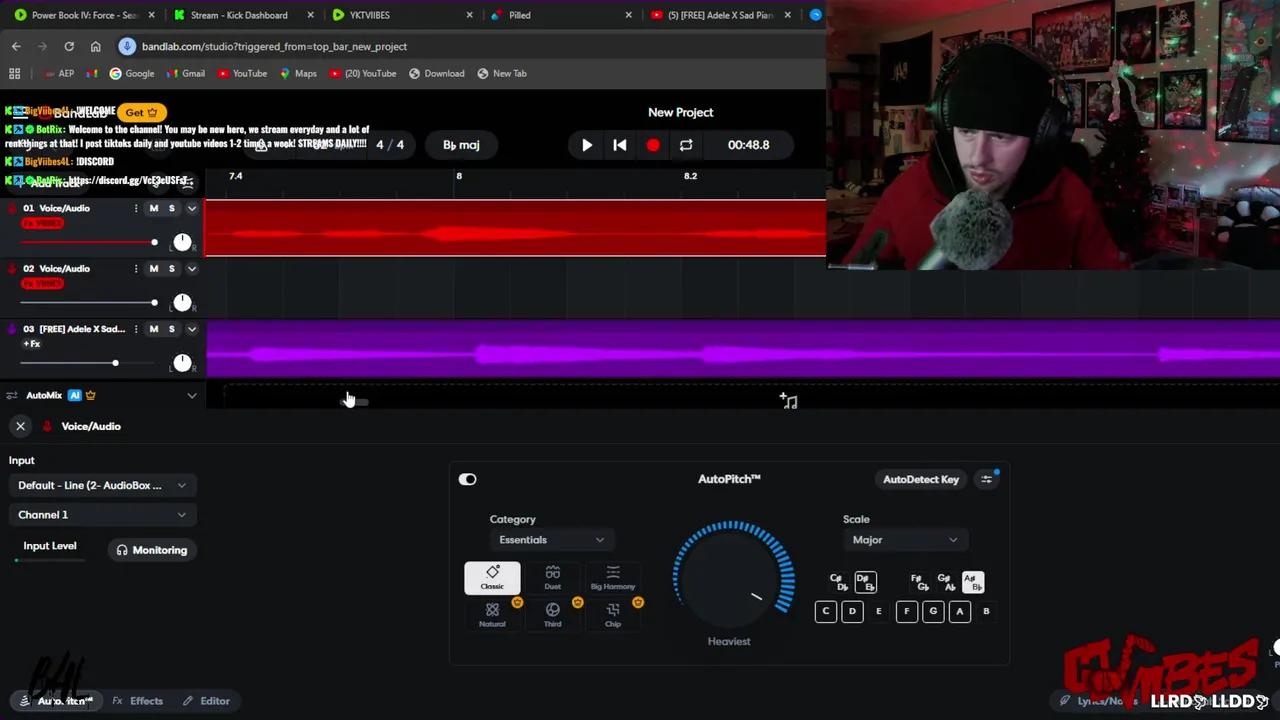This screenshot has height=720, width=1280.
Task: Click the AutoDetect Key button
Action: (x=920, y=479)
